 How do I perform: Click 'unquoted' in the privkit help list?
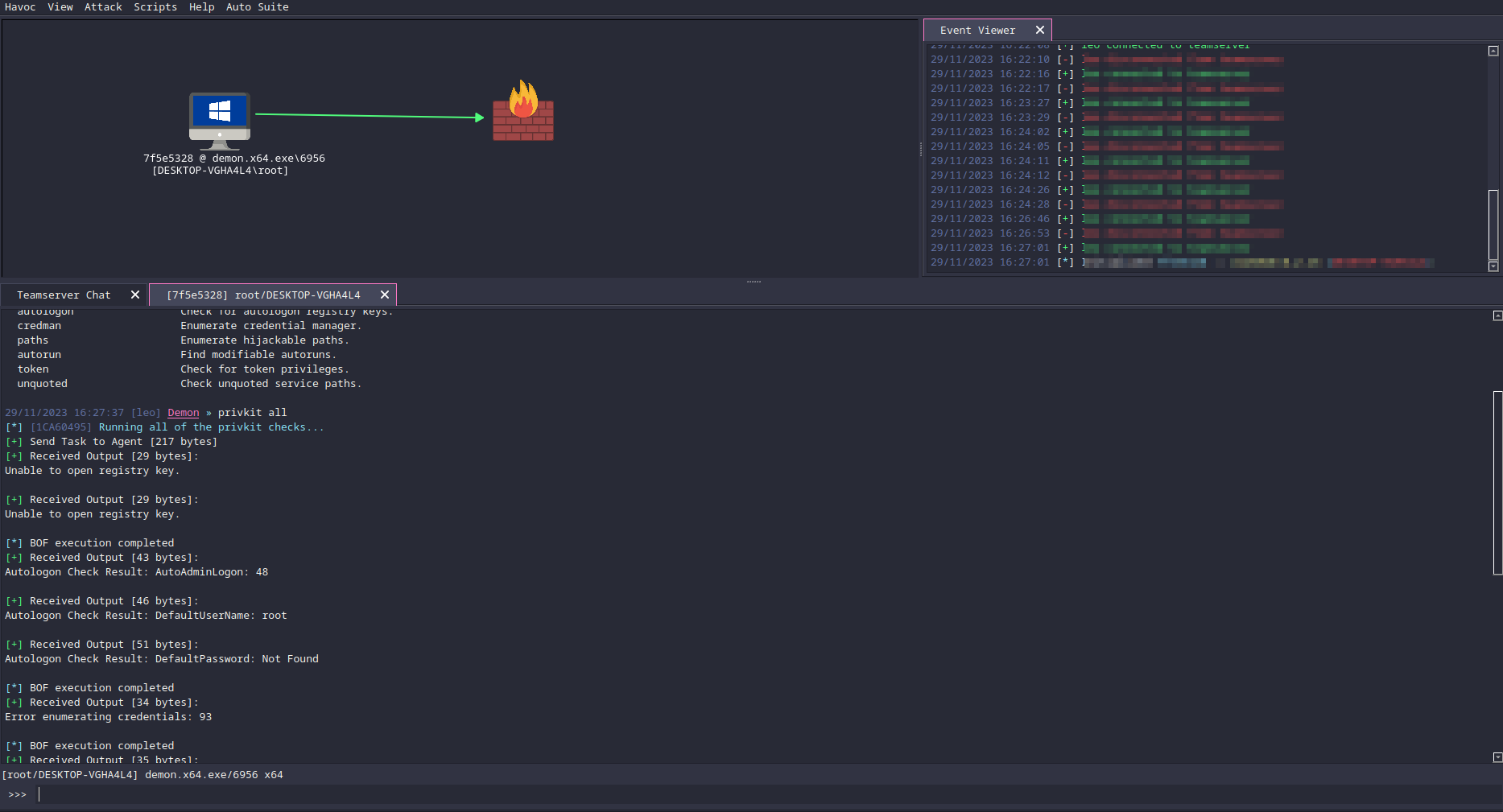coord(43,384)
